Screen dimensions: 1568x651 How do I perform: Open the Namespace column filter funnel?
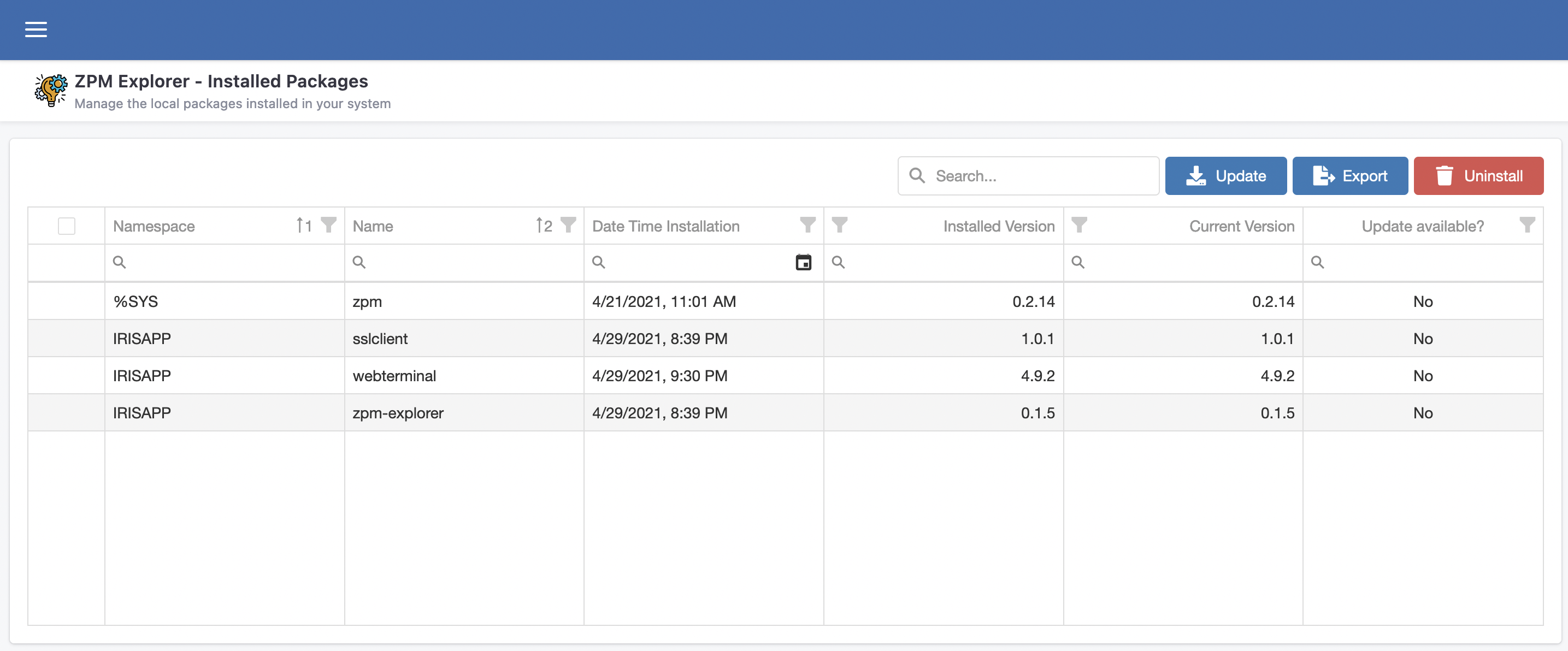pos(329,225)
